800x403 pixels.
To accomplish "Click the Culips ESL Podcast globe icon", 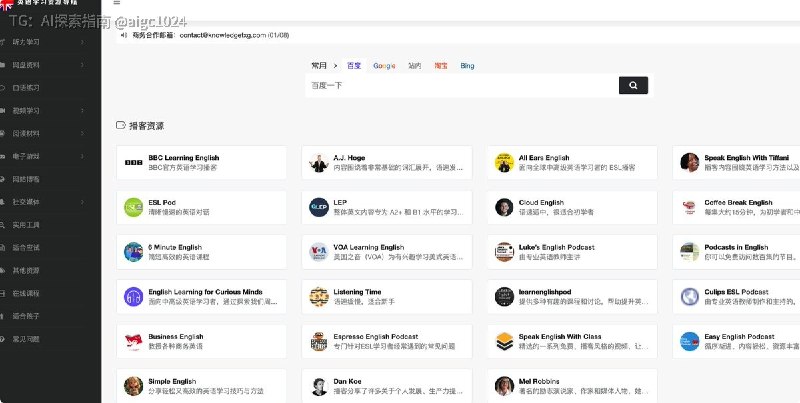I will 689,296.
